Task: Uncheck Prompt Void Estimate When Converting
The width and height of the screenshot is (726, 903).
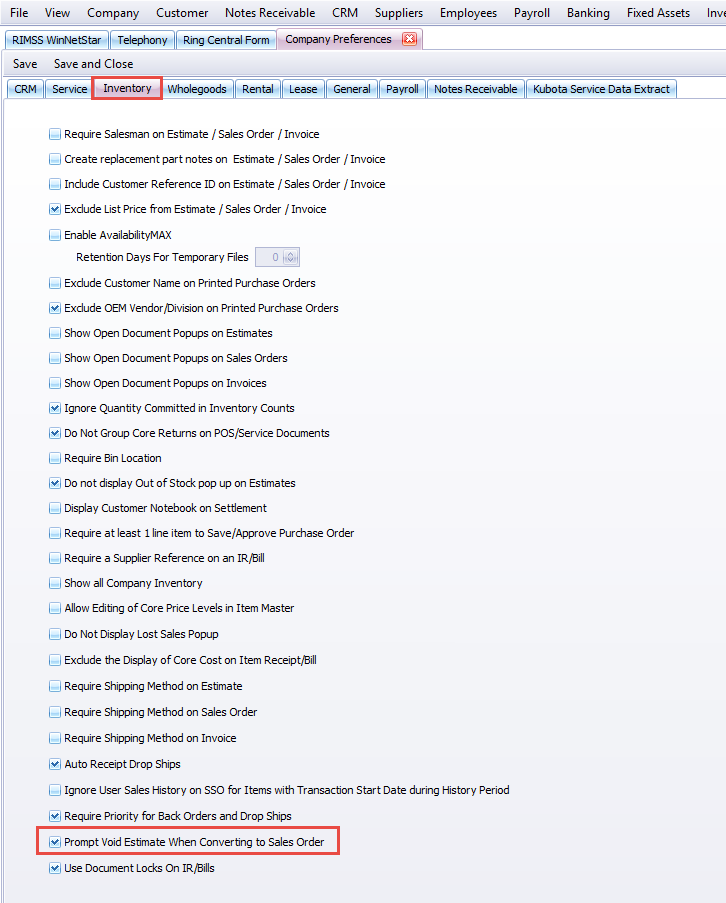Action: tap(55, 842)
